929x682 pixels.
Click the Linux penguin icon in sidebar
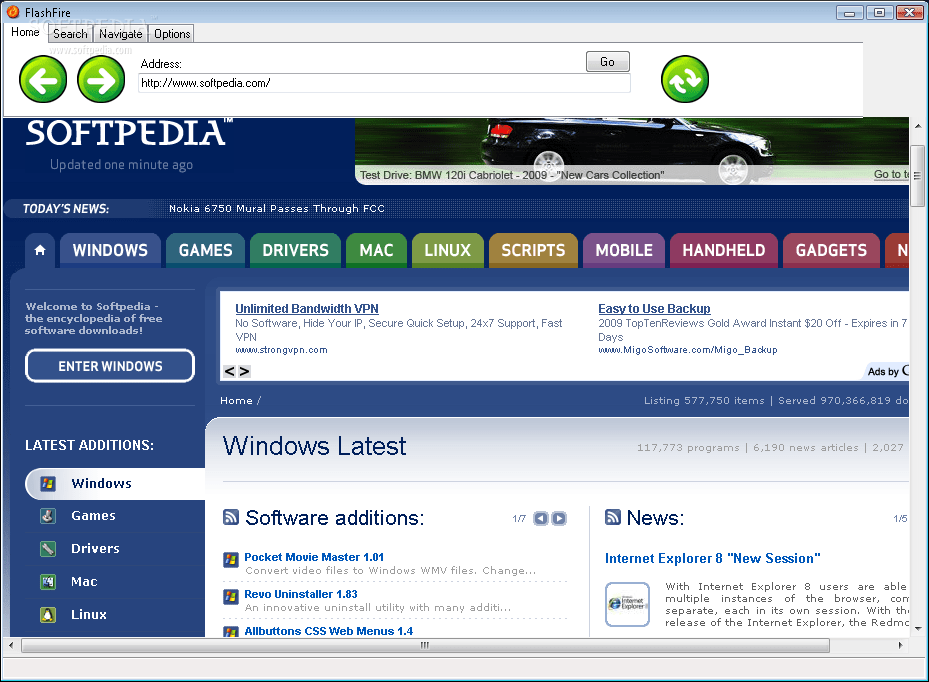(x=48, y=615)
